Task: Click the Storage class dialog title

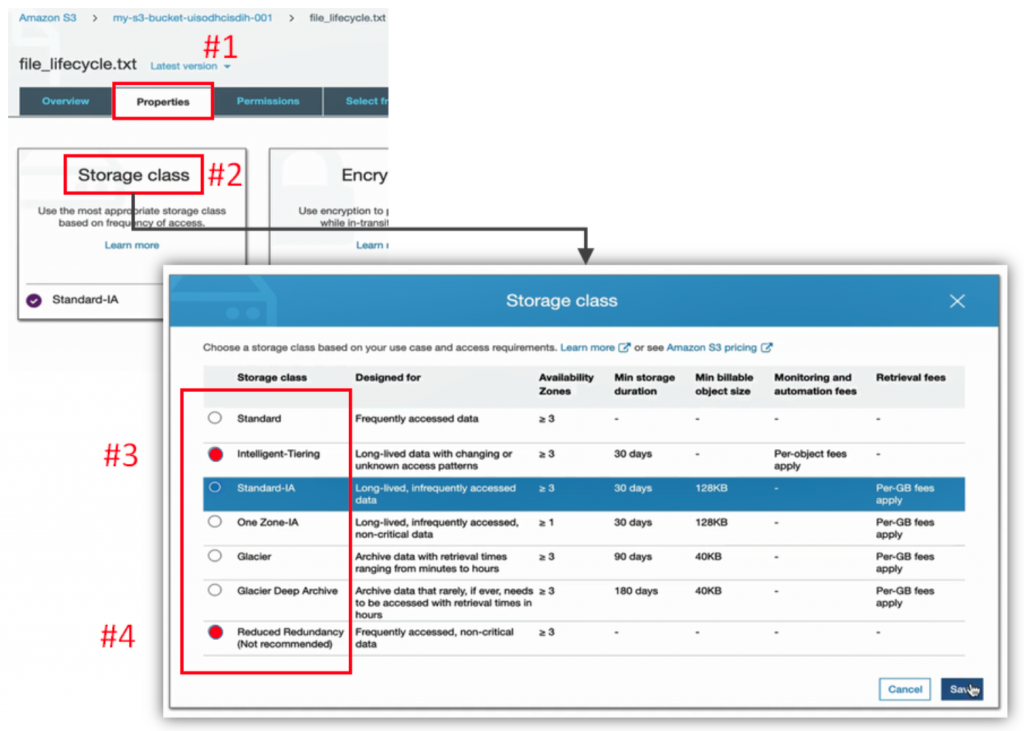Action: (562, 301)
